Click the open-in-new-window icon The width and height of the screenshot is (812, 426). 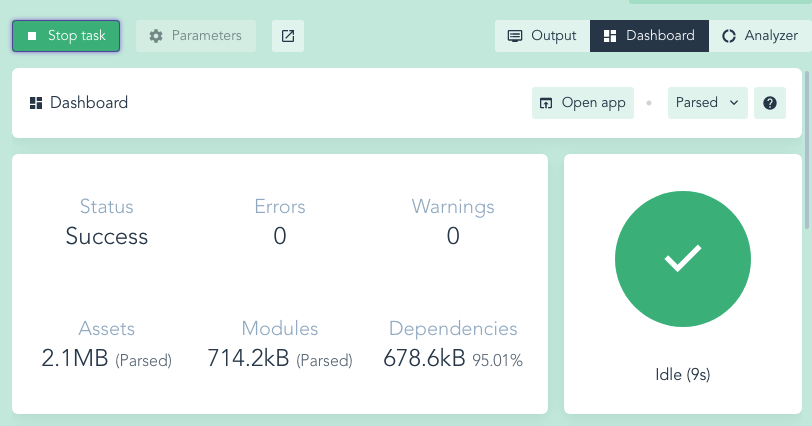coord(288,36)
